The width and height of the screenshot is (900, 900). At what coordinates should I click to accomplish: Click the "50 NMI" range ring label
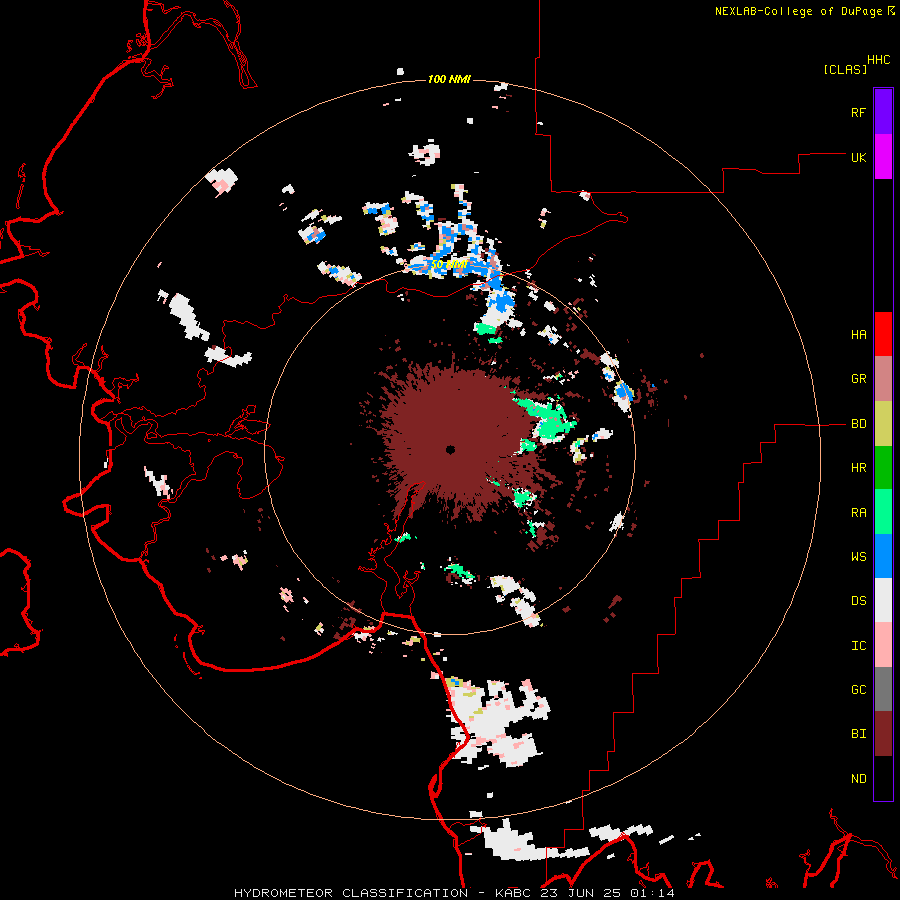pyautogui.click(x=449, y=265)
